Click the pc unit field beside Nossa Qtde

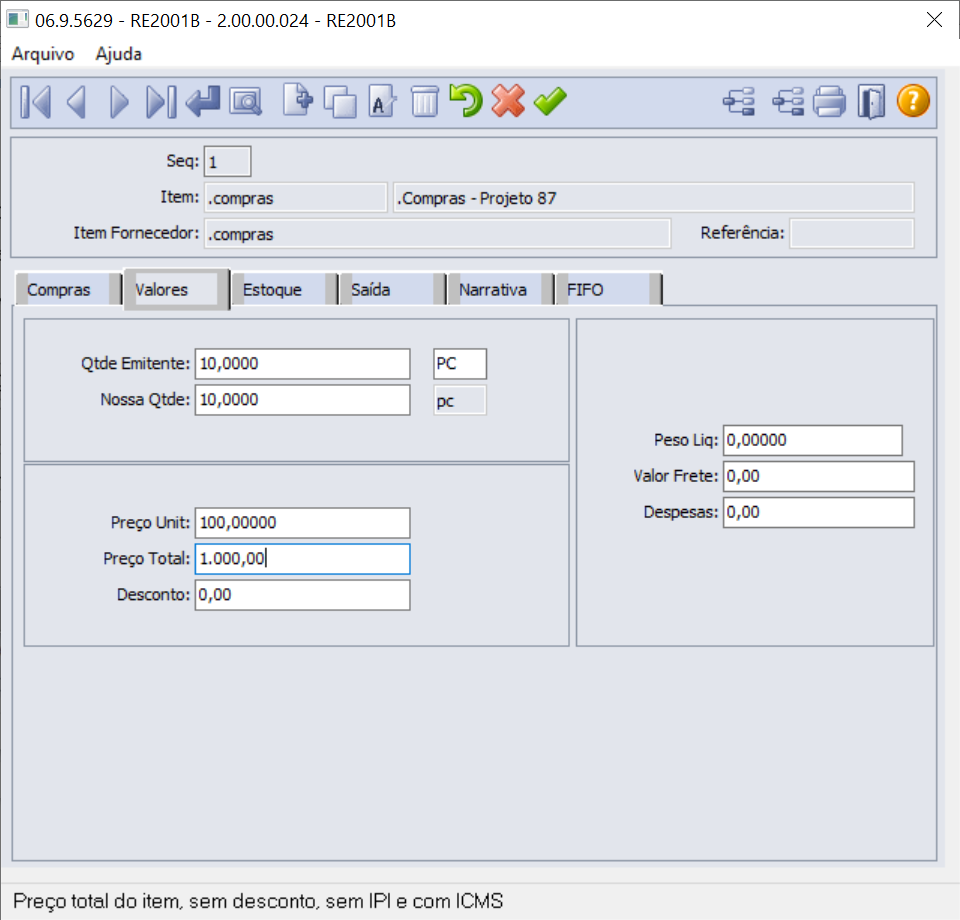tap(460, 400)
